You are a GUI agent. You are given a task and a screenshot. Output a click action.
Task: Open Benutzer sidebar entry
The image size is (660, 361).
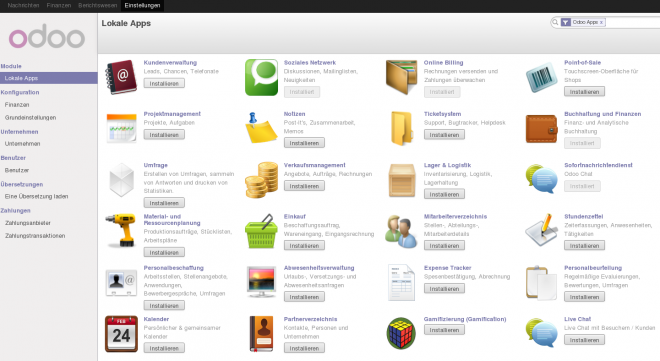pyautogui.click(x=17, y=170)
